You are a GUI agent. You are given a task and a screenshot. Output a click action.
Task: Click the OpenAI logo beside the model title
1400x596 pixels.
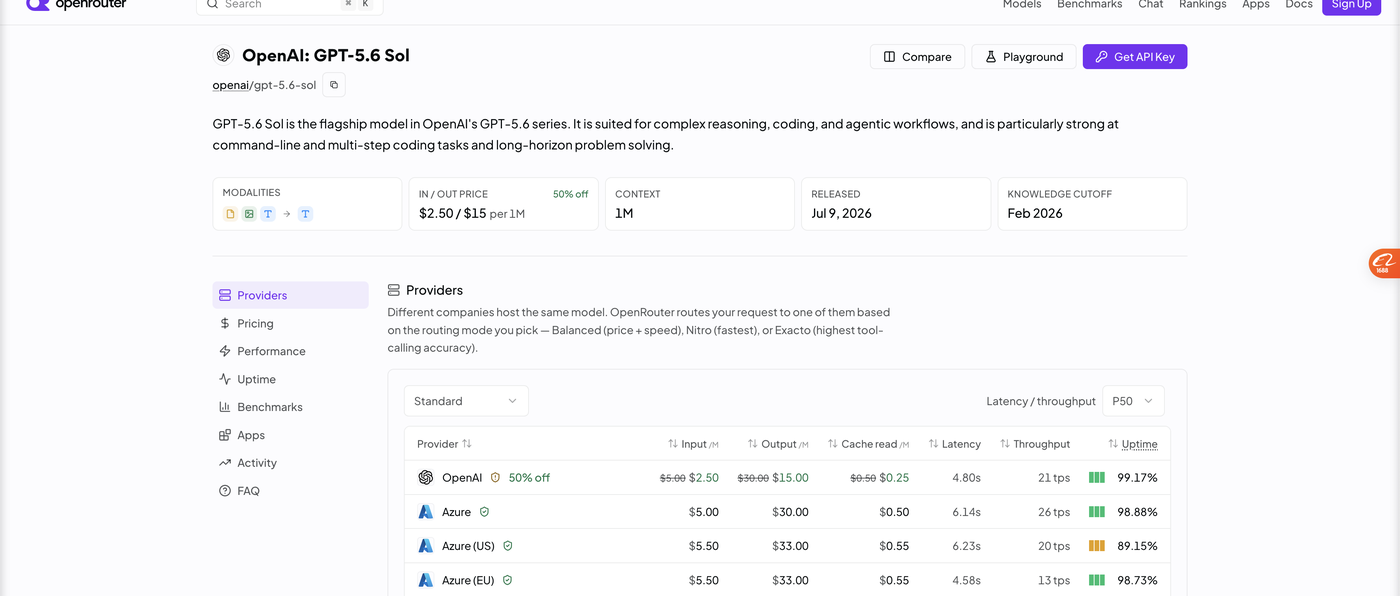(223, 56)
